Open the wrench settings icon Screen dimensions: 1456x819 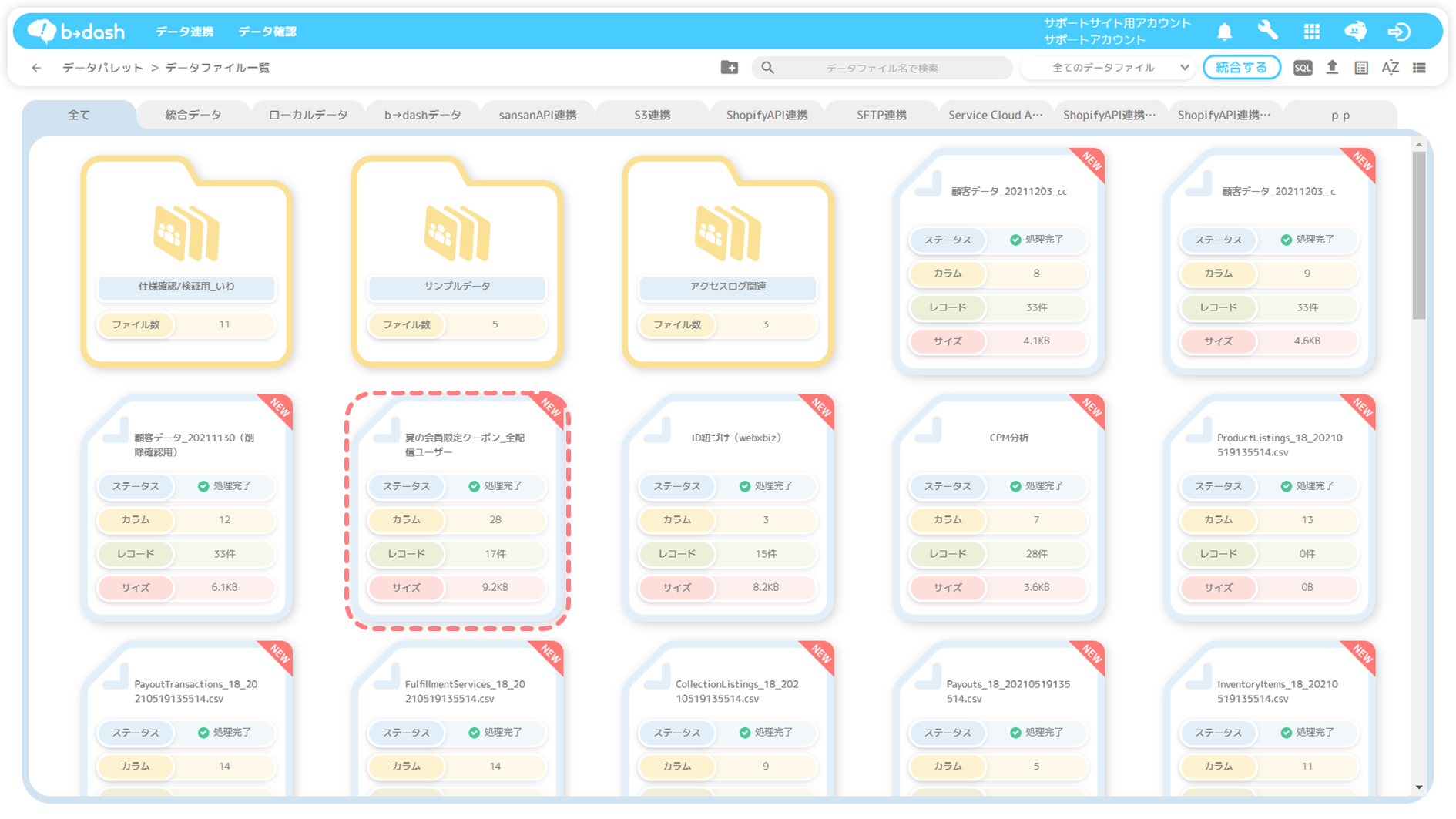pyautogui.click(x=1267, y=31)
